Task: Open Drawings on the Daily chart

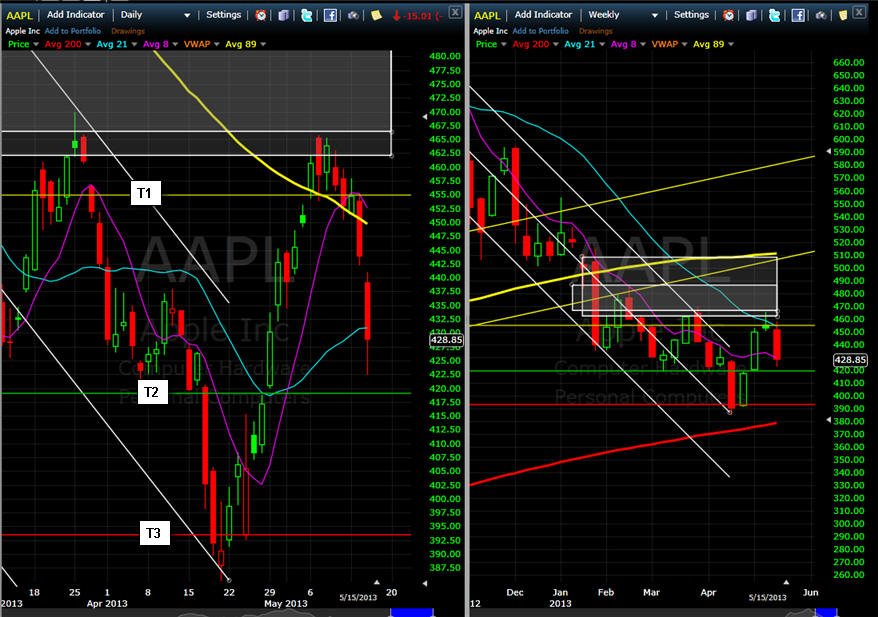Action: 128,31
